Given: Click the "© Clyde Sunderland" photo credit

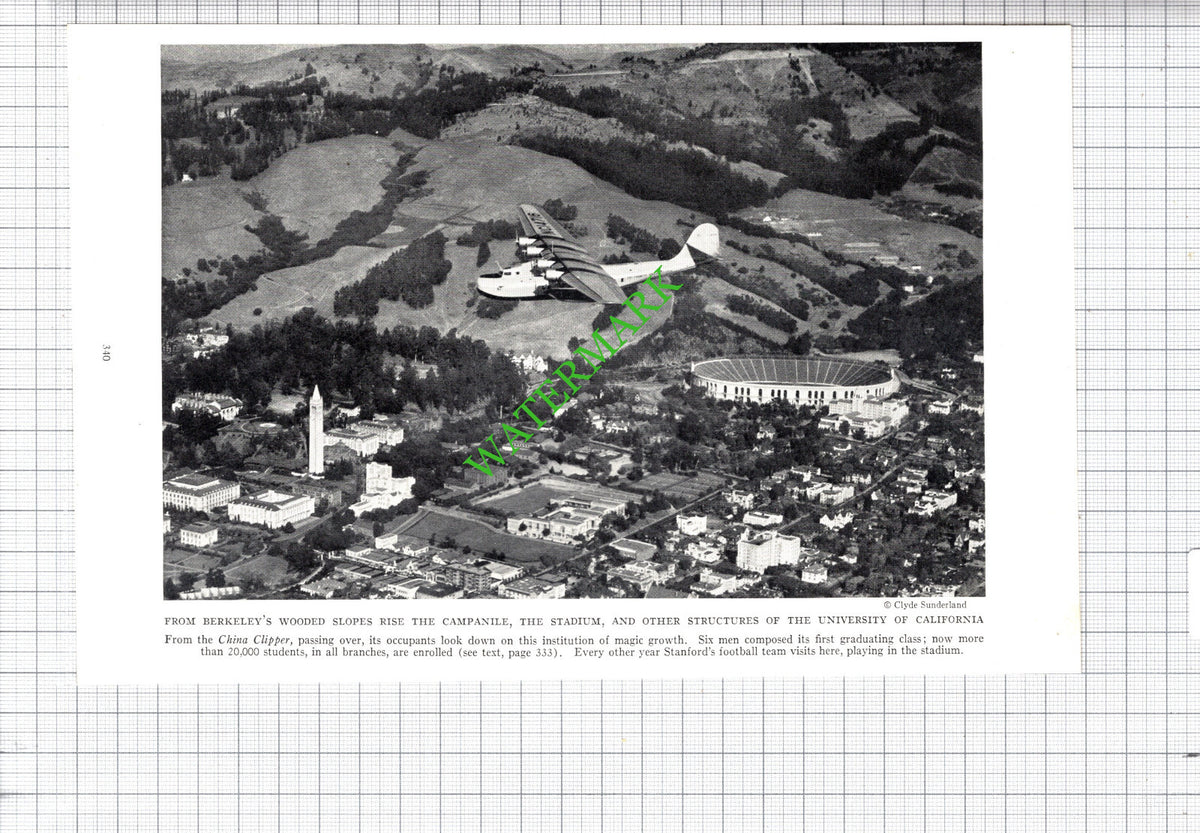Looking at the screenshot, I should [x=925, y=605].
